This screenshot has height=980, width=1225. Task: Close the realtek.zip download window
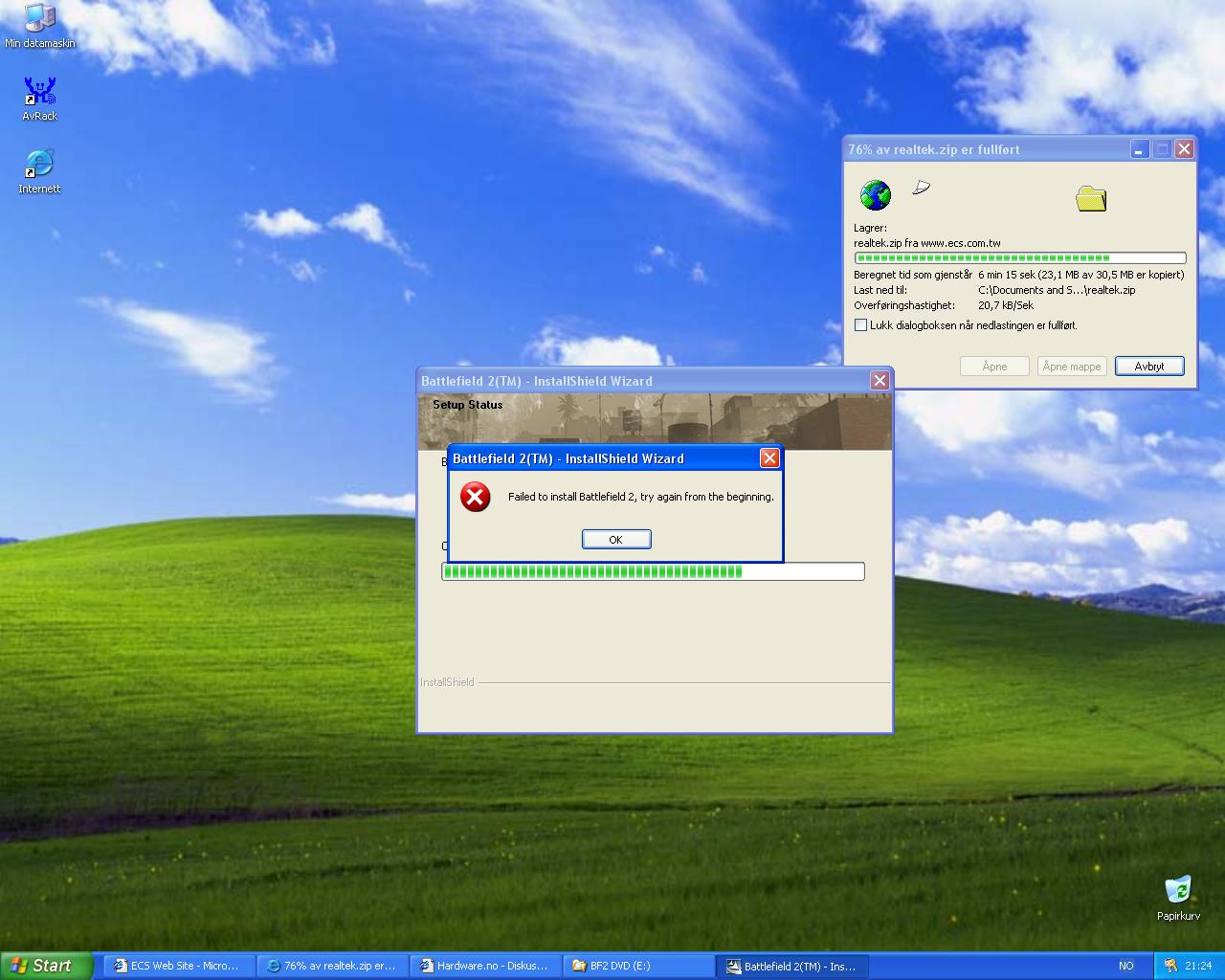click(1184, 149)
